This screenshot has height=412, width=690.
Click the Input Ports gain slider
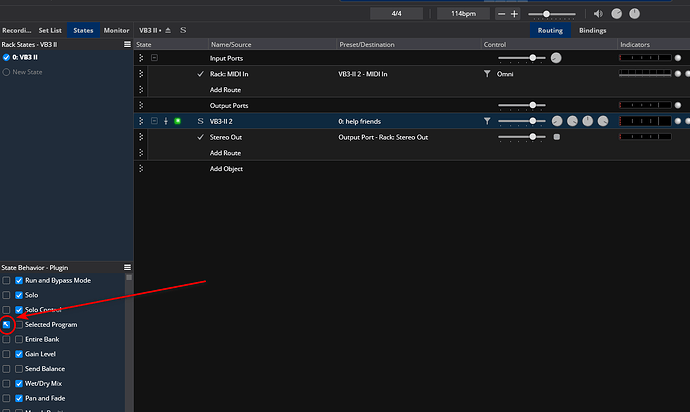(x=522, y=58)
